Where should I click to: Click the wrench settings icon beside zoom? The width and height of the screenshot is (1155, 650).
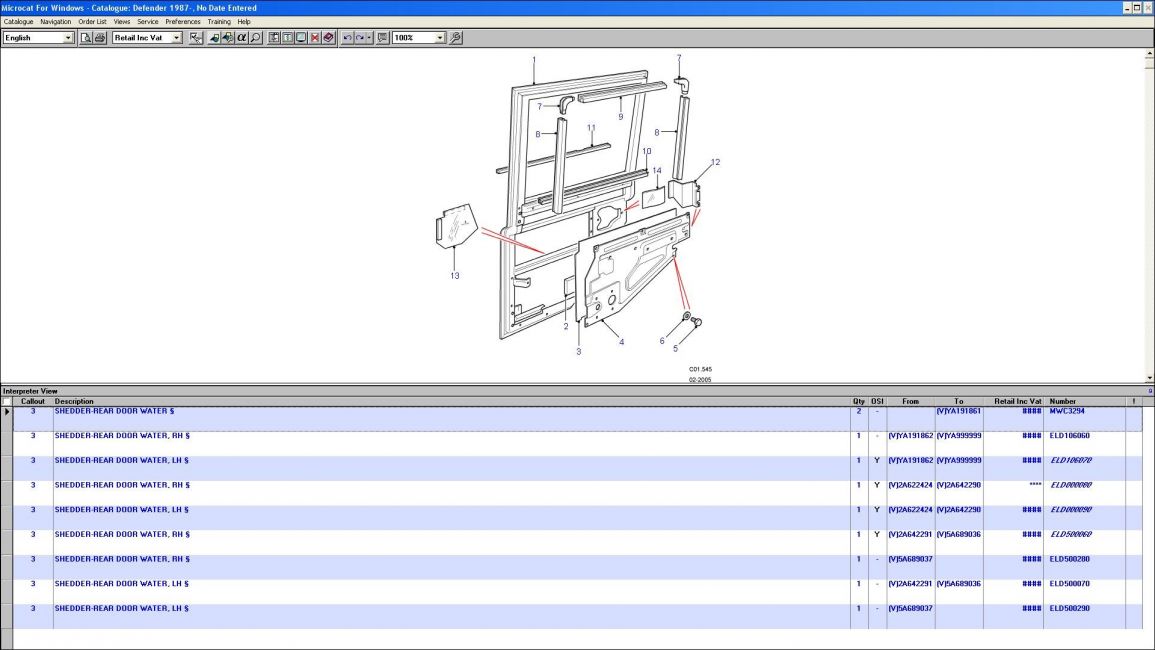(456, 38)
